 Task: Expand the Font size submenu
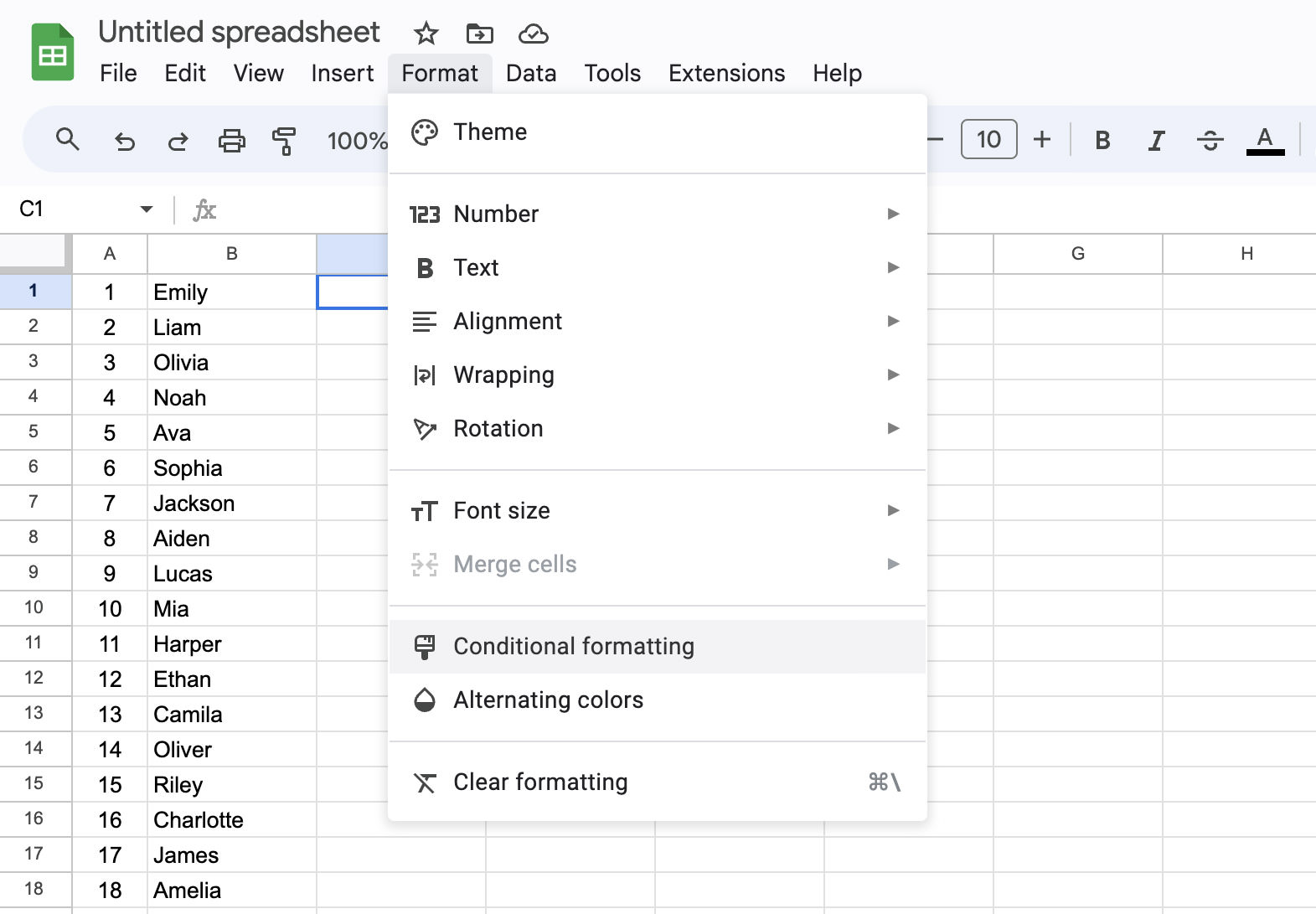click(x=658, y=511)
